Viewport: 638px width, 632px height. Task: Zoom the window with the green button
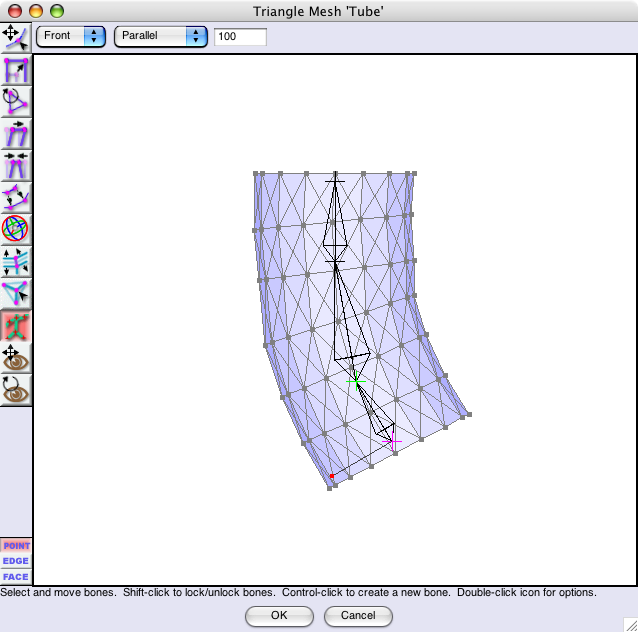[57, 11]
